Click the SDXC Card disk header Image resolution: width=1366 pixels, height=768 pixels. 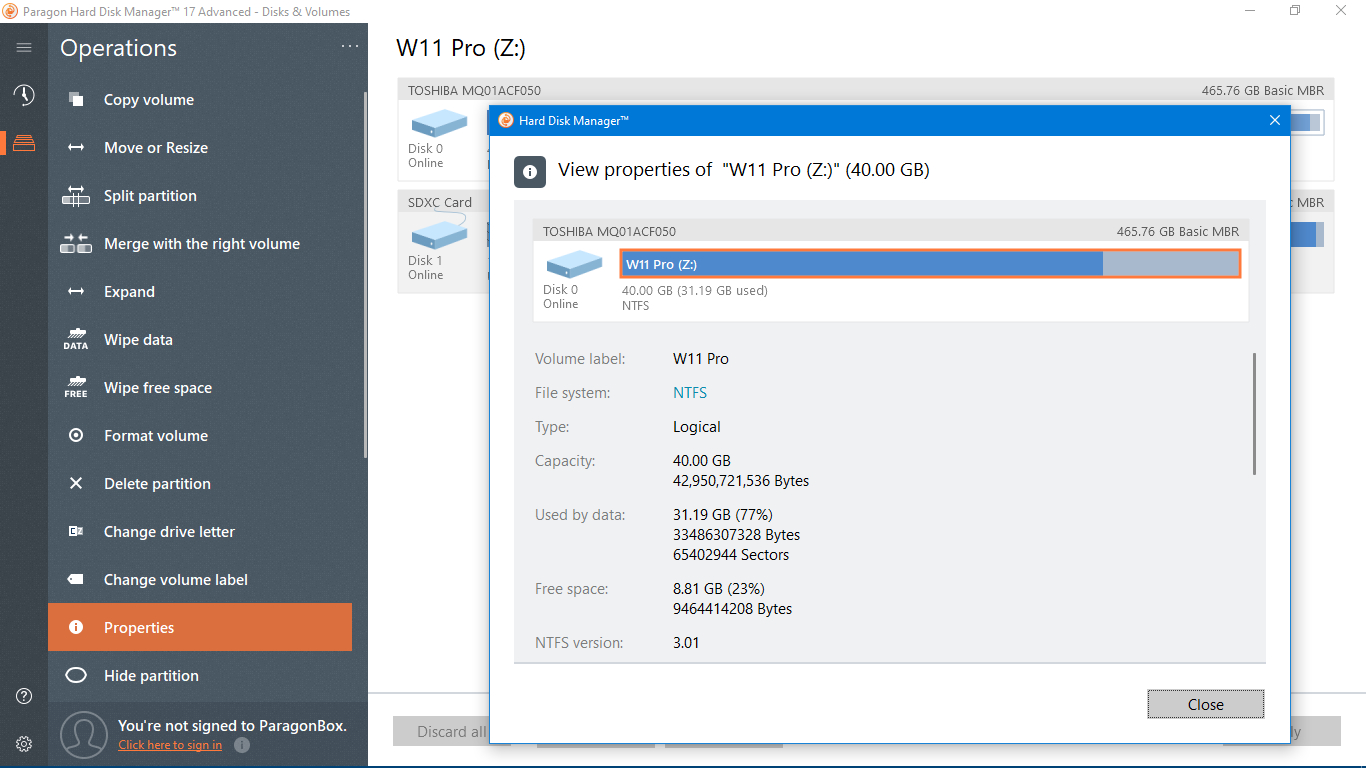coord(440,202)
